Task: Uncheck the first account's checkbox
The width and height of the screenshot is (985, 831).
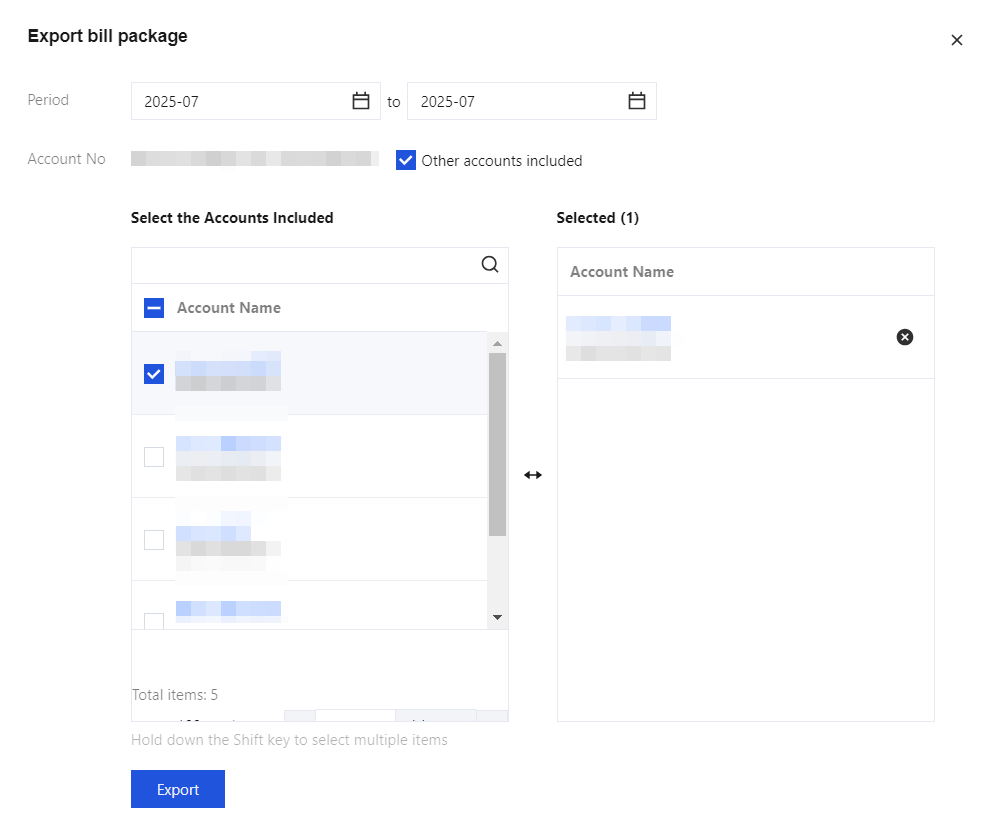Action: click(154, 374)
